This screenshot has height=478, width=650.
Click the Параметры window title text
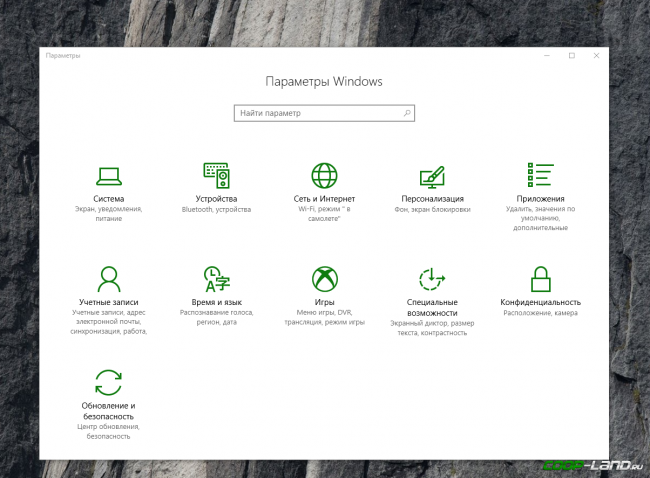63,56
